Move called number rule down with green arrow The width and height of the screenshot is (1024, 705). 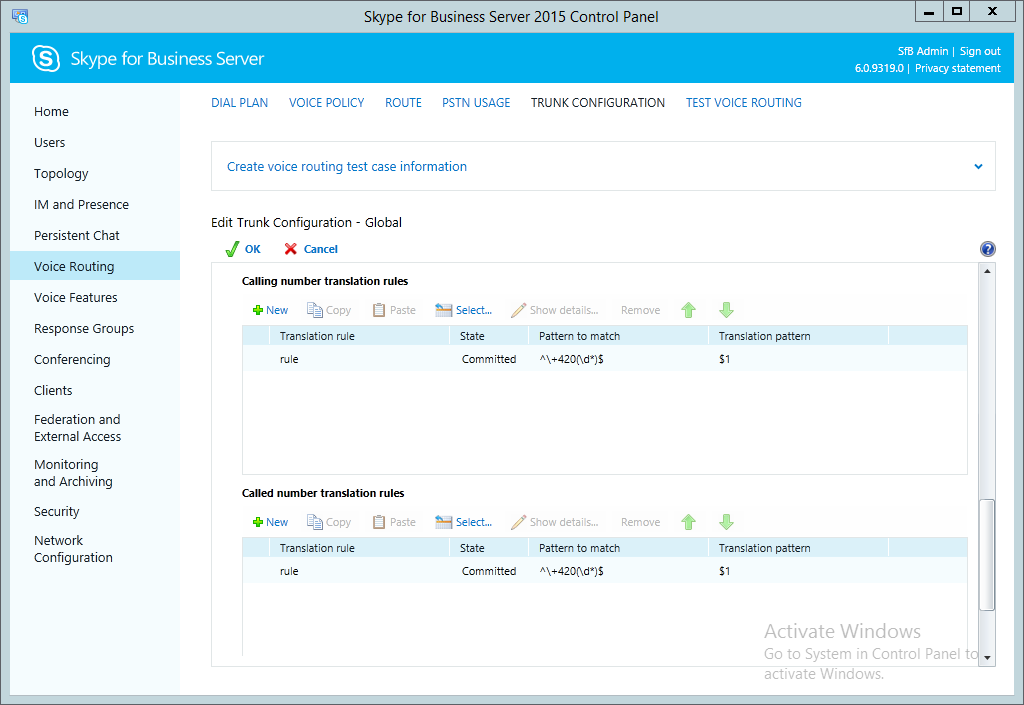727,522
